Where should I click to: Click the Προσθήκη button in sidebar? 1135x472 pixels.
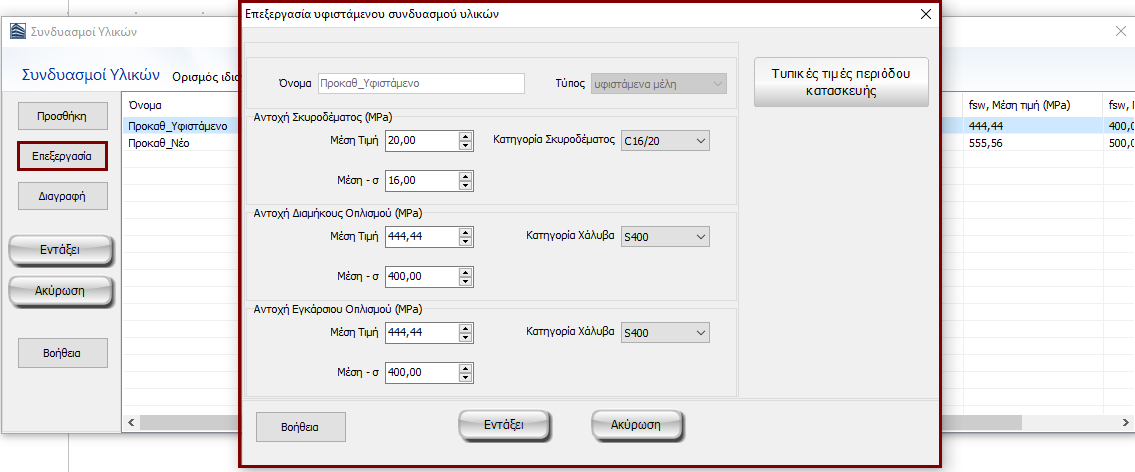[62, 115]
